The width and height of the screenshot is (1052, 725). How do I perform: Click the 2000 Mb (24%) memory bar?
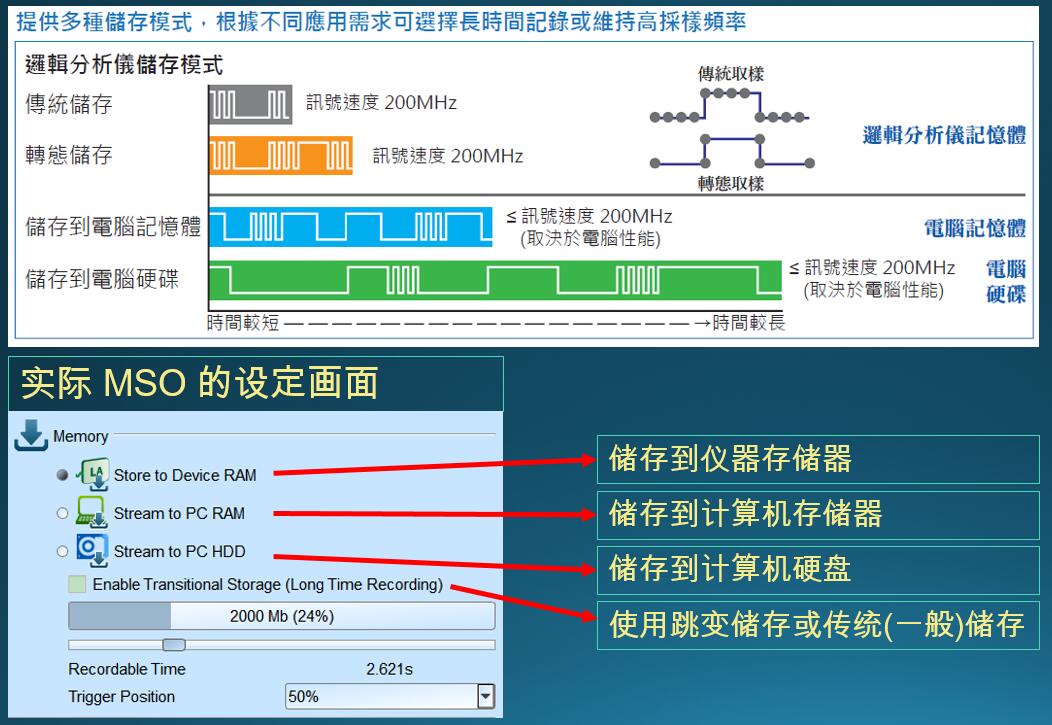pos(282,616)
